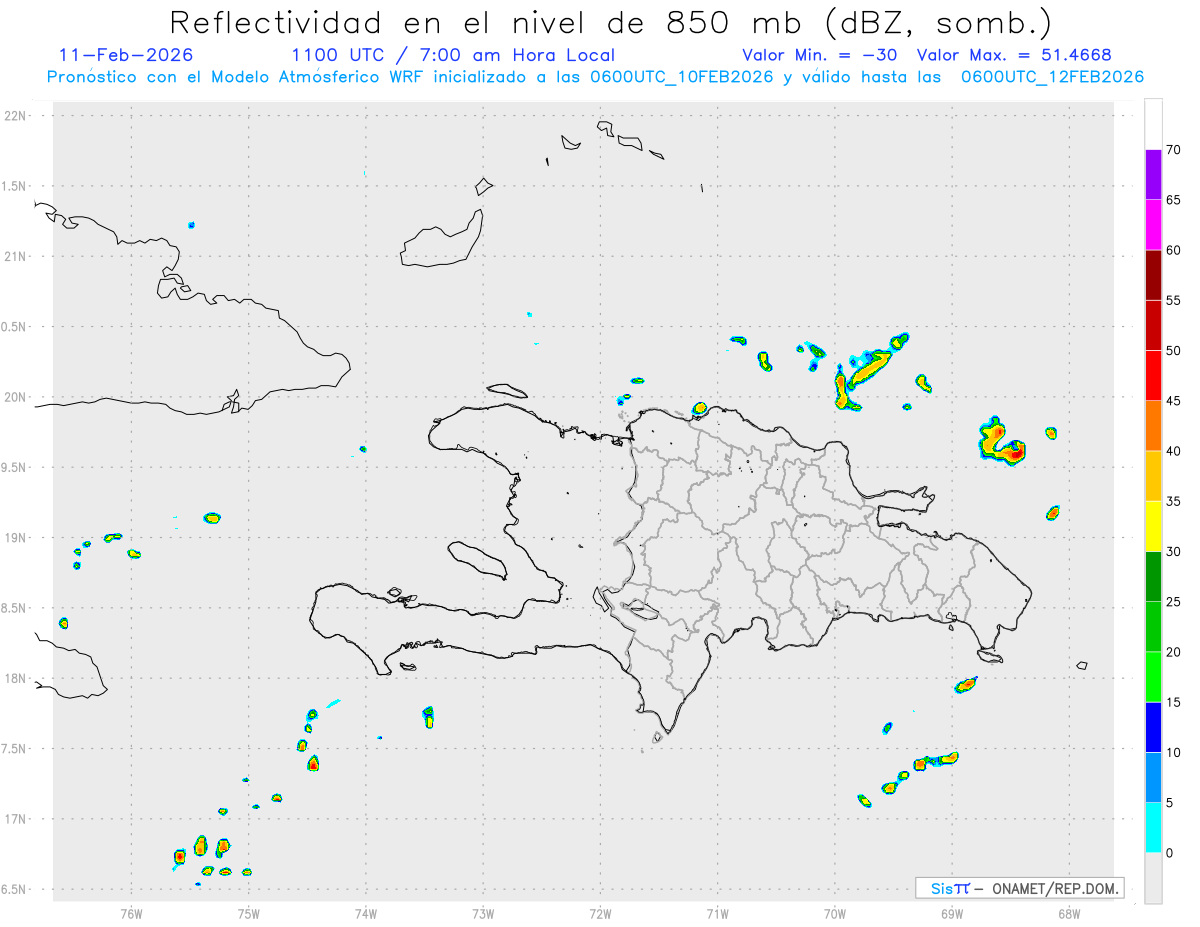Click the dark green 25-30 dBZ colorbar segment
1200x927 pixels.
click(x=1153, y=577)
